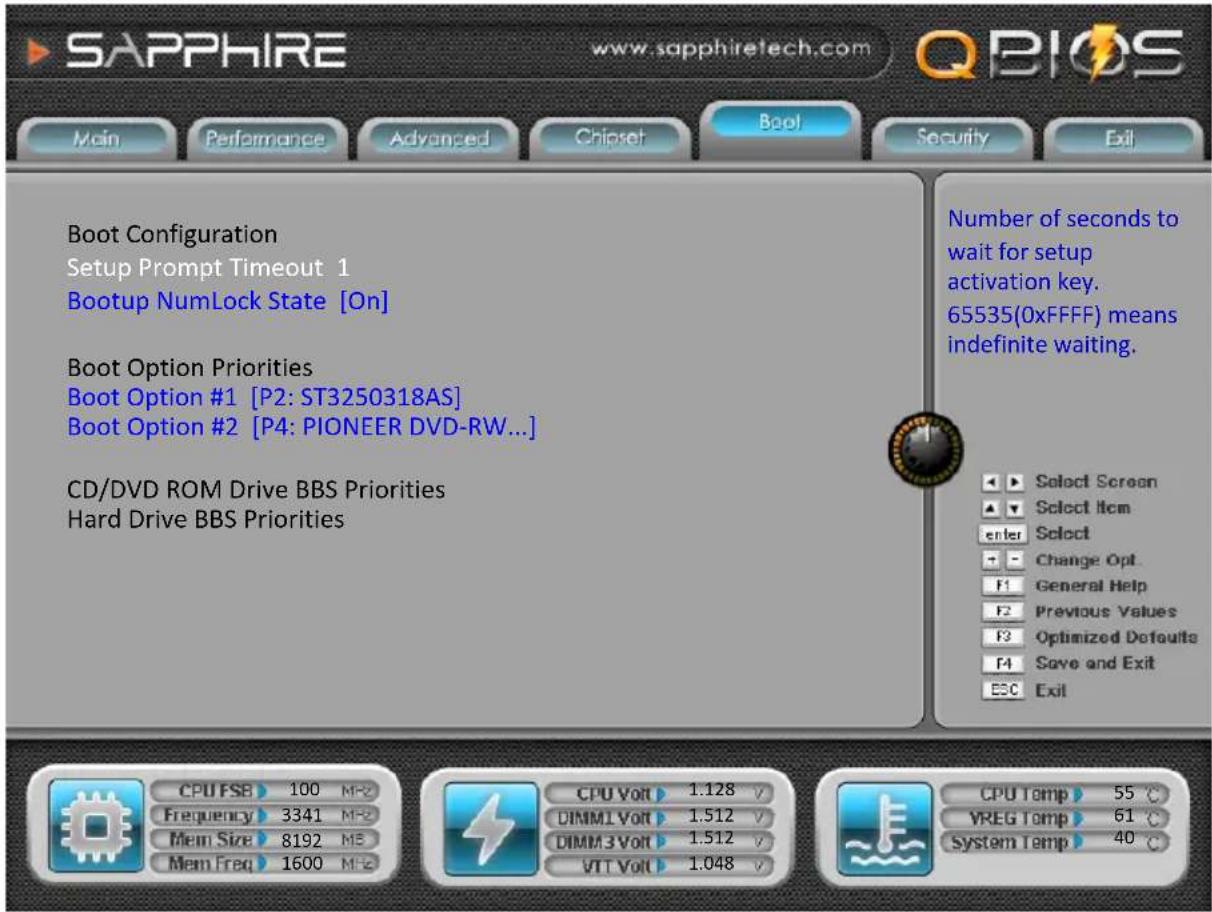The width and height of the screenshot is (1212, 912).
Task: Click the F3 Optimized Defaults key
Action: coord(1003,638)
